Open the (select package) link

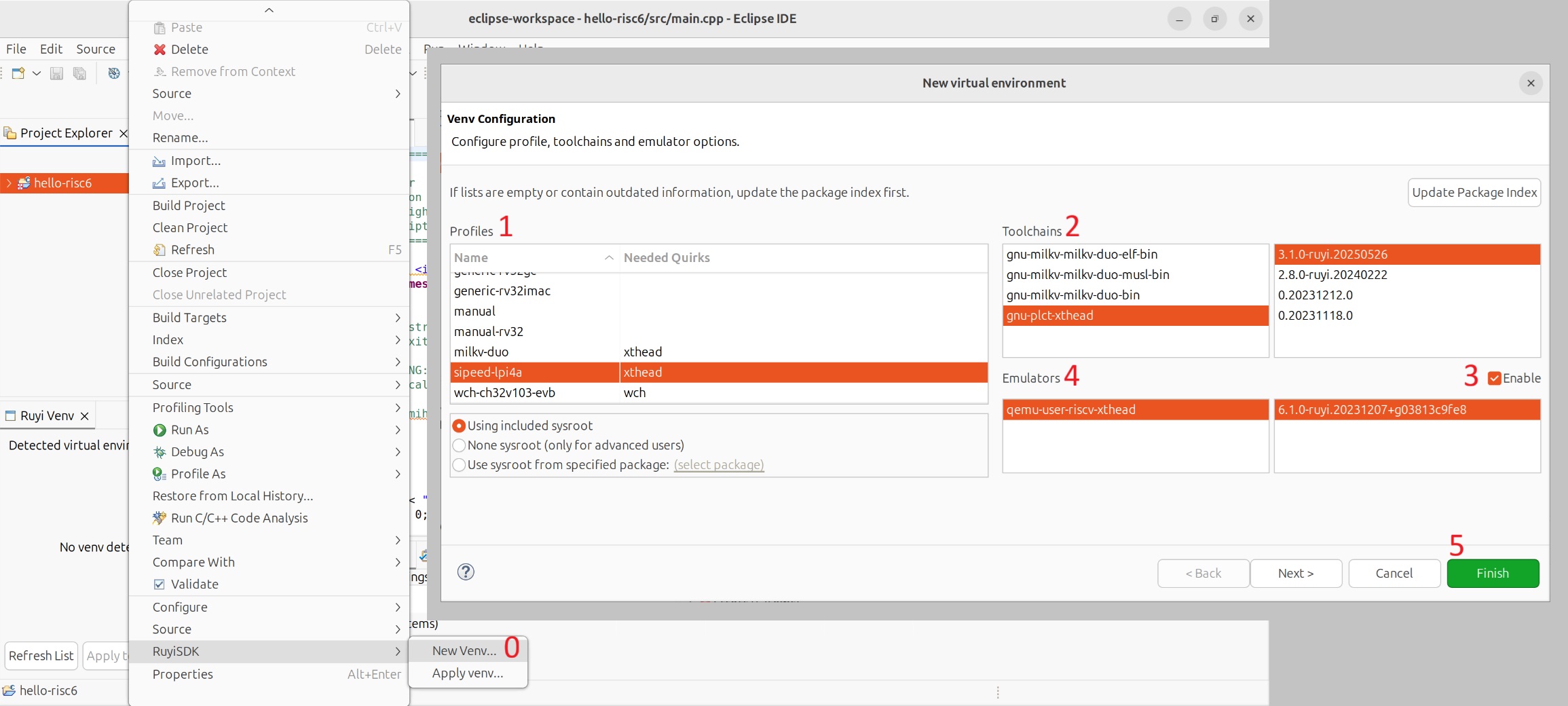point(719,465)
